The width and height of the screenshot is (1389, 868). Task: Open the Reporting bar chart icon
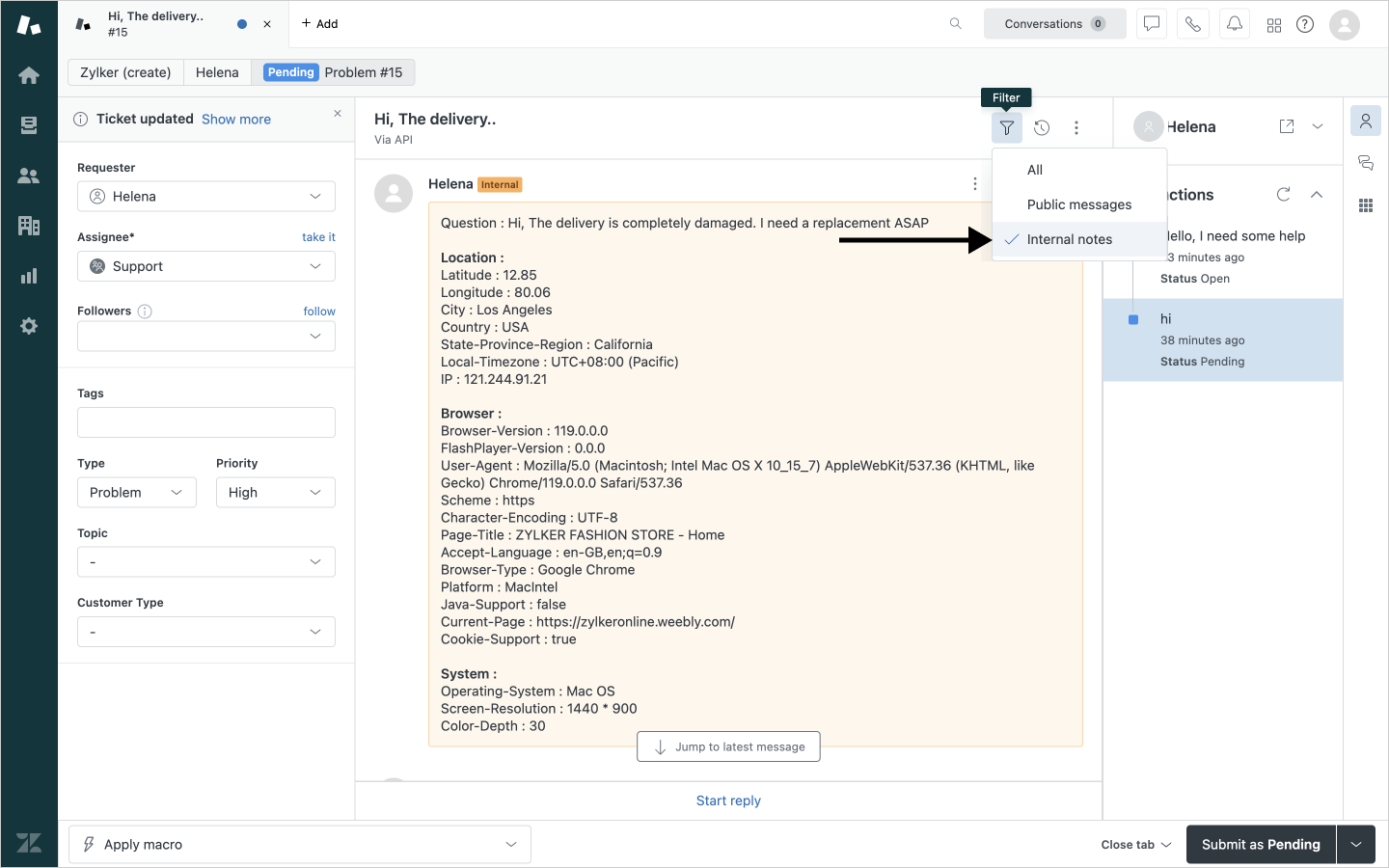pyautogui.click(x=29, y=276)
